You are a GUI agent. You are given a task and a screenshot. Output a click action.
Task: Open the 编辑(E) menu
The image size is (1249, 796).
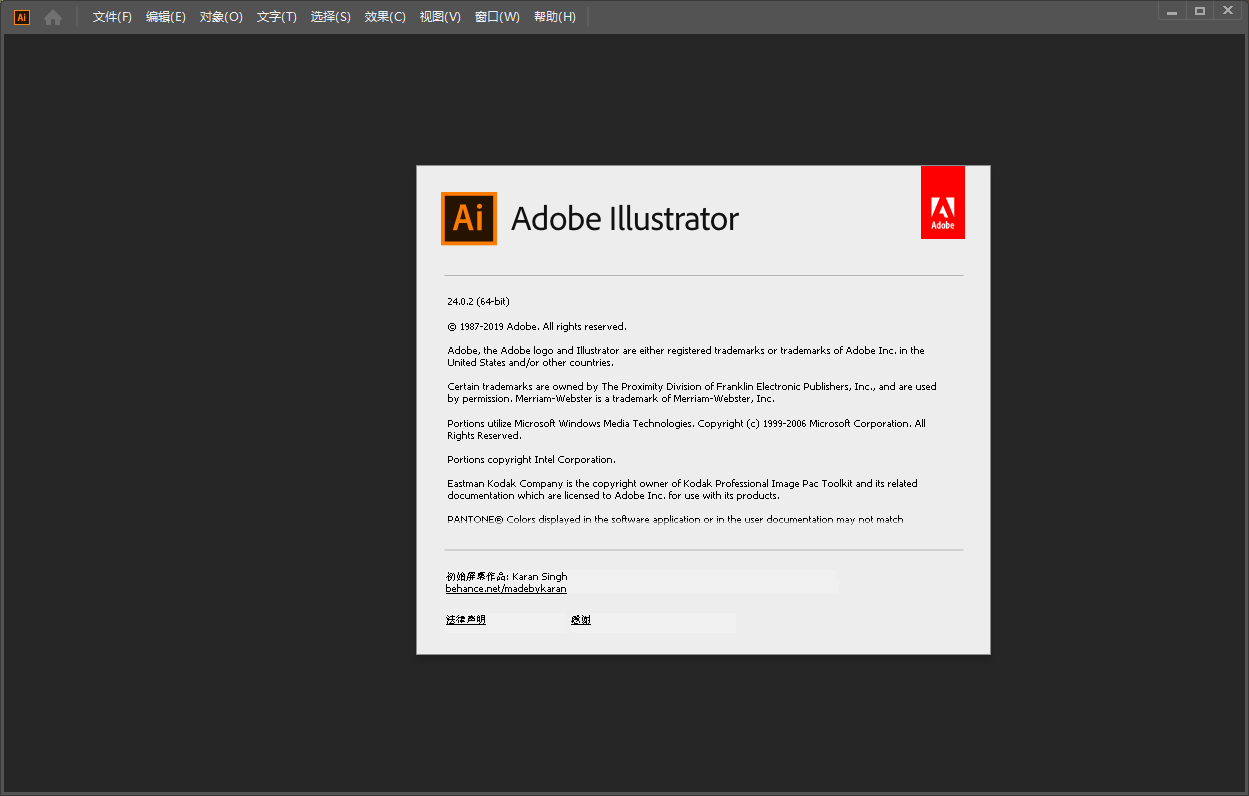(x=166, y=17)
